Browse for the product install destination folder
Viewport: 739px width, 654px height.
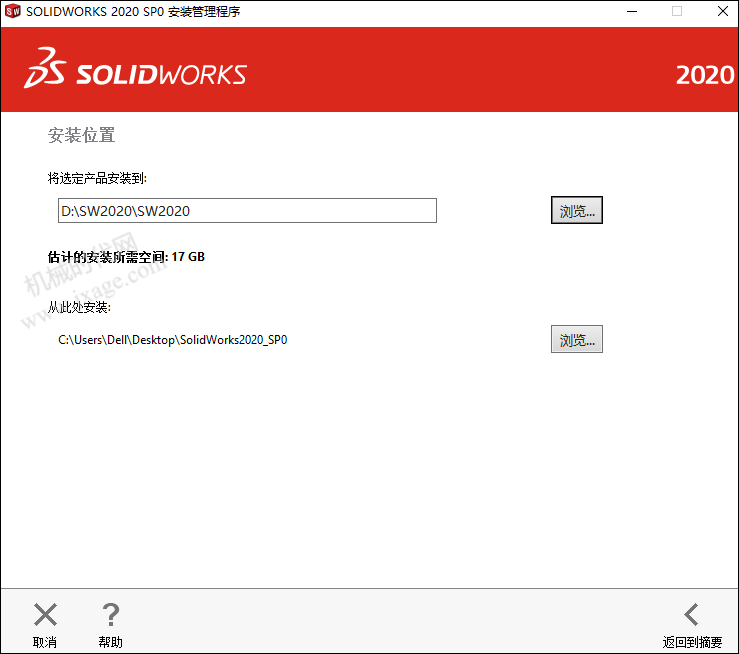(576, 210)
